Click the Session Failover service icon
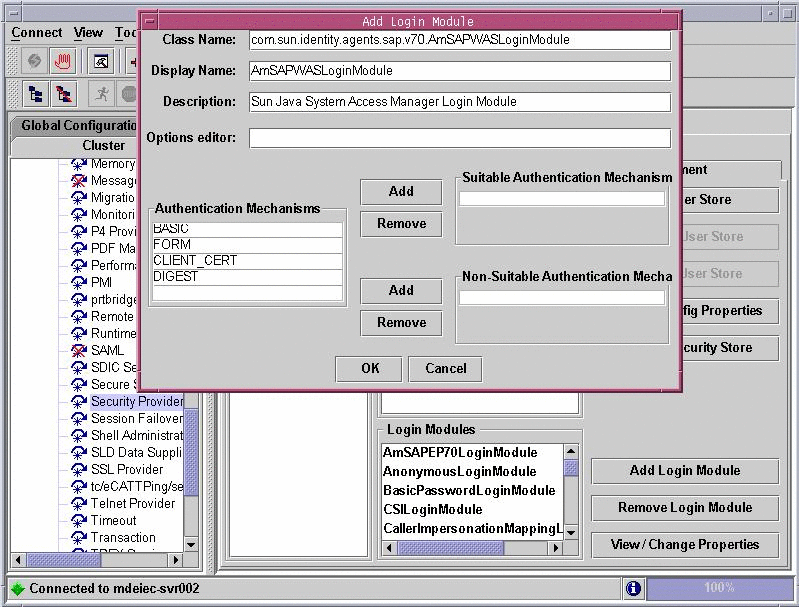This screenshot has height=607, width=799. click(x=78, y=418)
